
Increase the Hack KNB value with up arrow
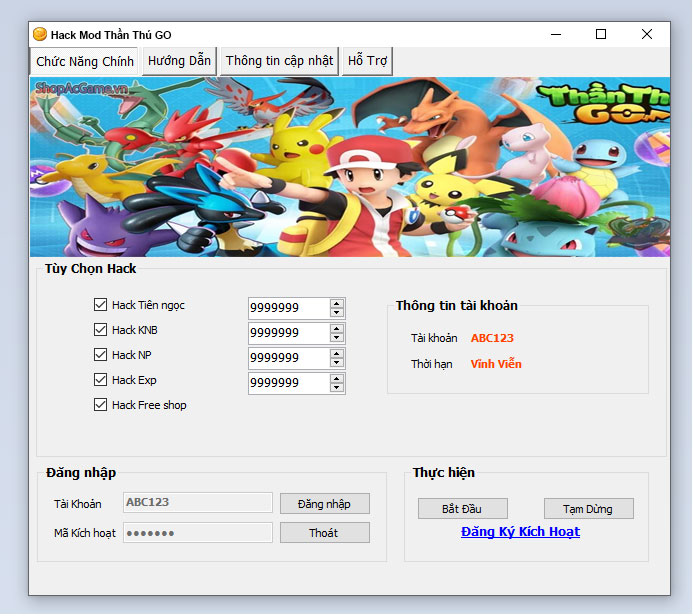pyautogui.click(x=337, y=329)
